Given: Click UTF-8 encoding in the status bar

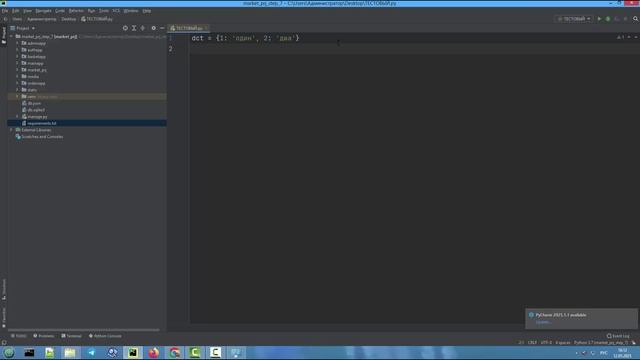Looking at the screenshot, I should (546, 343).
